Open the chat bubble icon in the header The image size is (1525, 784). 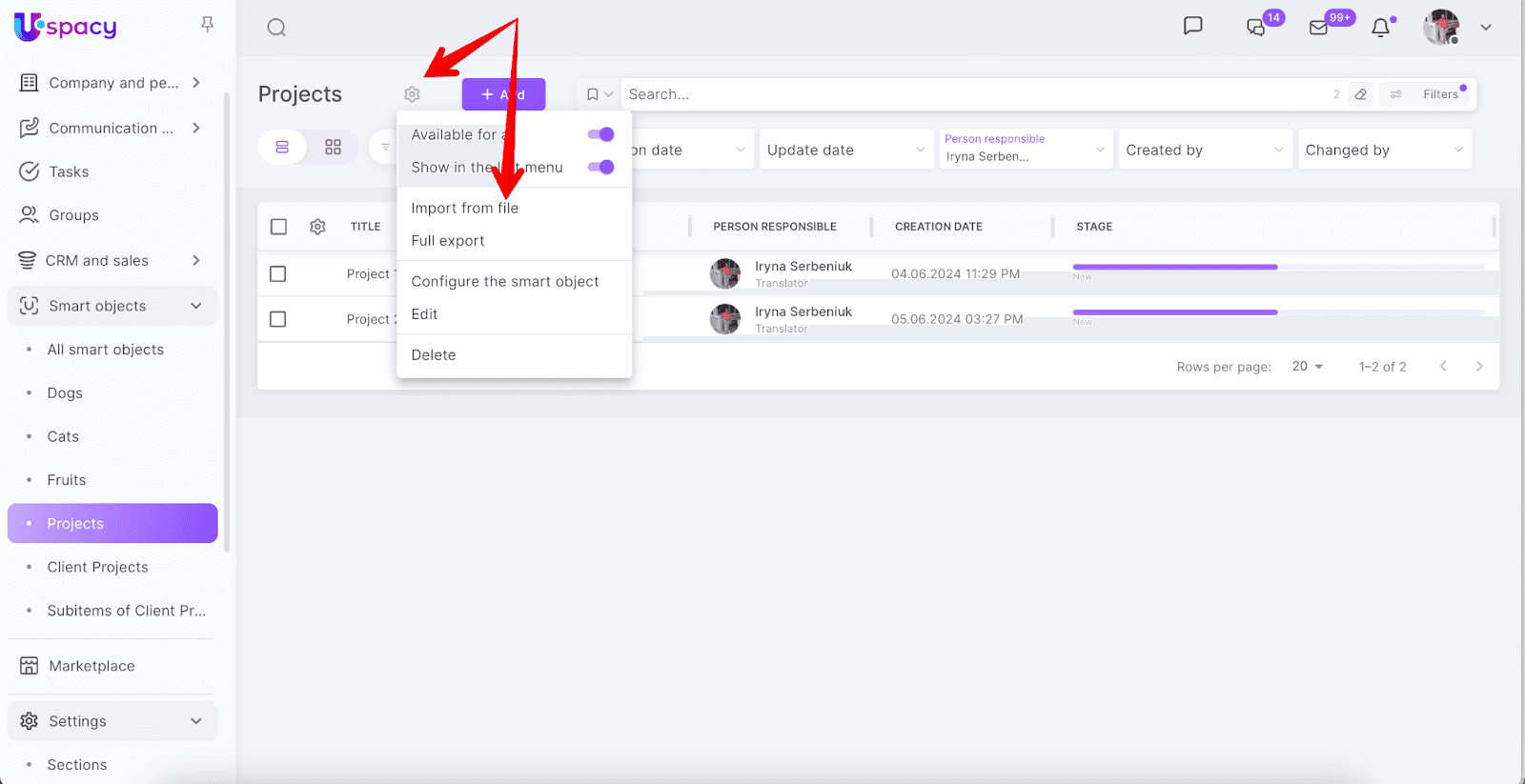point(1192,26)
